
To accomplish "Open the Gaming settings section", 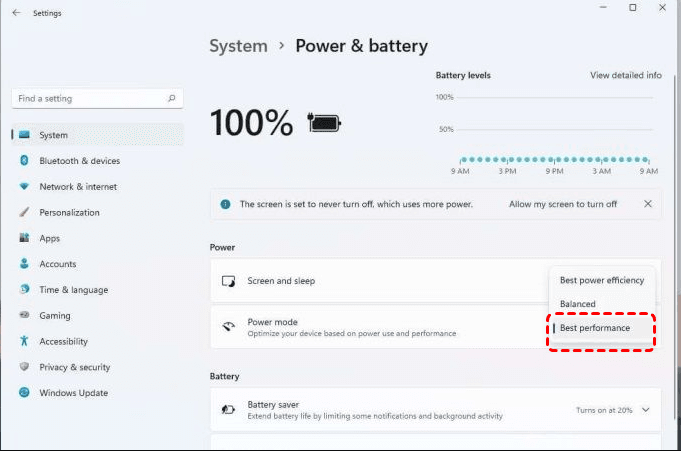I will [55, 315].
